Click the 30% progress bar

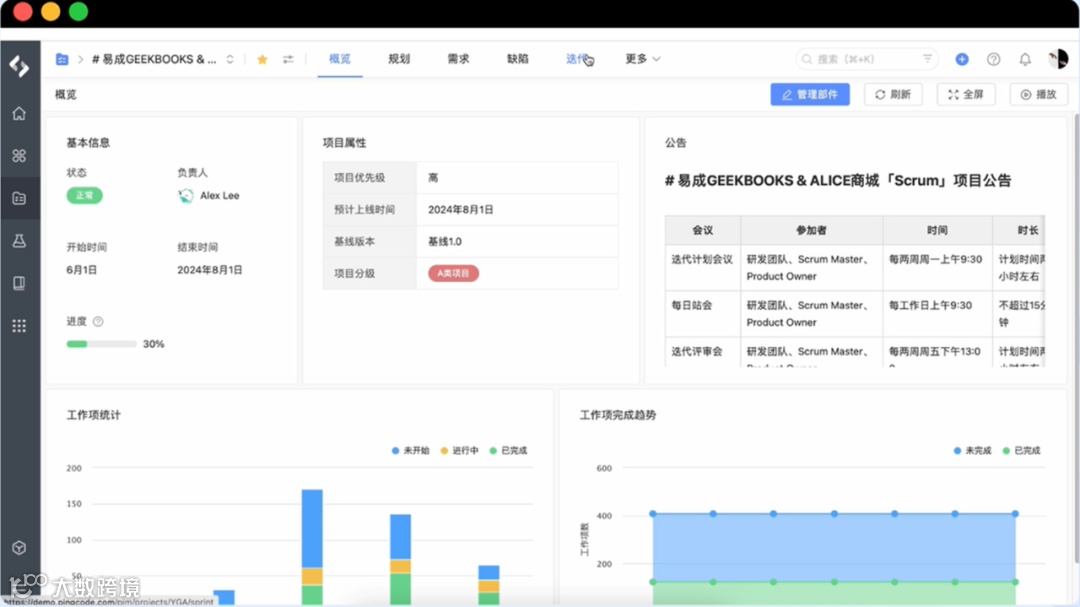(x=101, y=343)
